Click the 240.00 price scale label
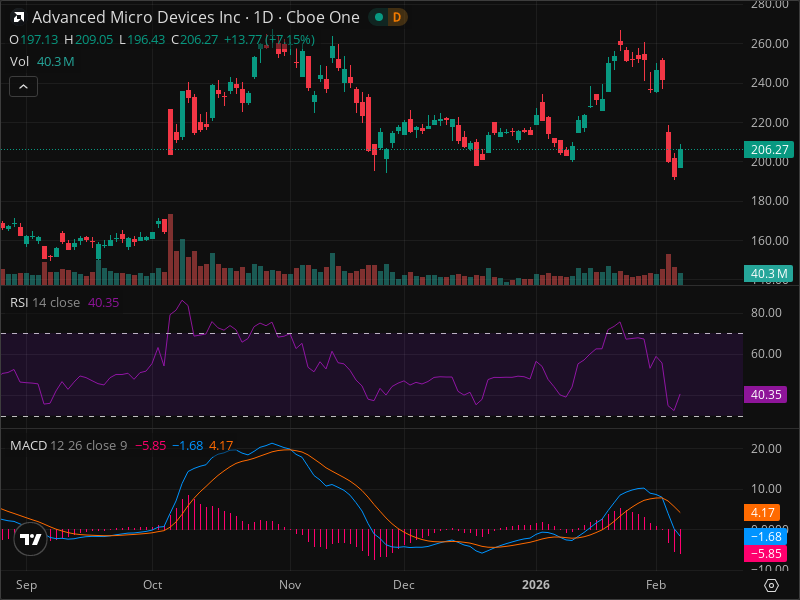 [x=769, y=83]
